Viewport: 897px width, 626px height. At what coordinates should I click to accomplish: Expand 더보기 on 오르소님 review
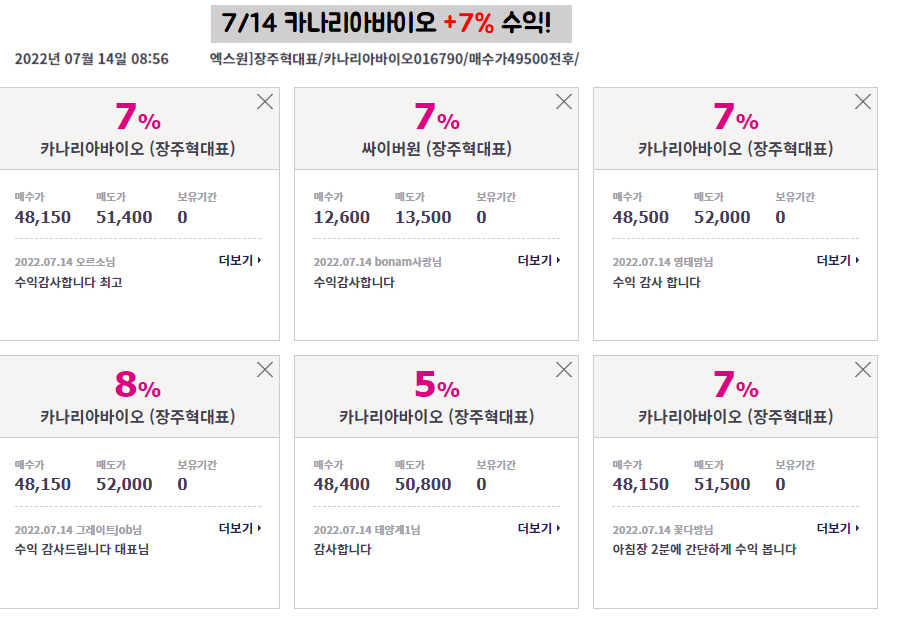[x=240, y=260]
